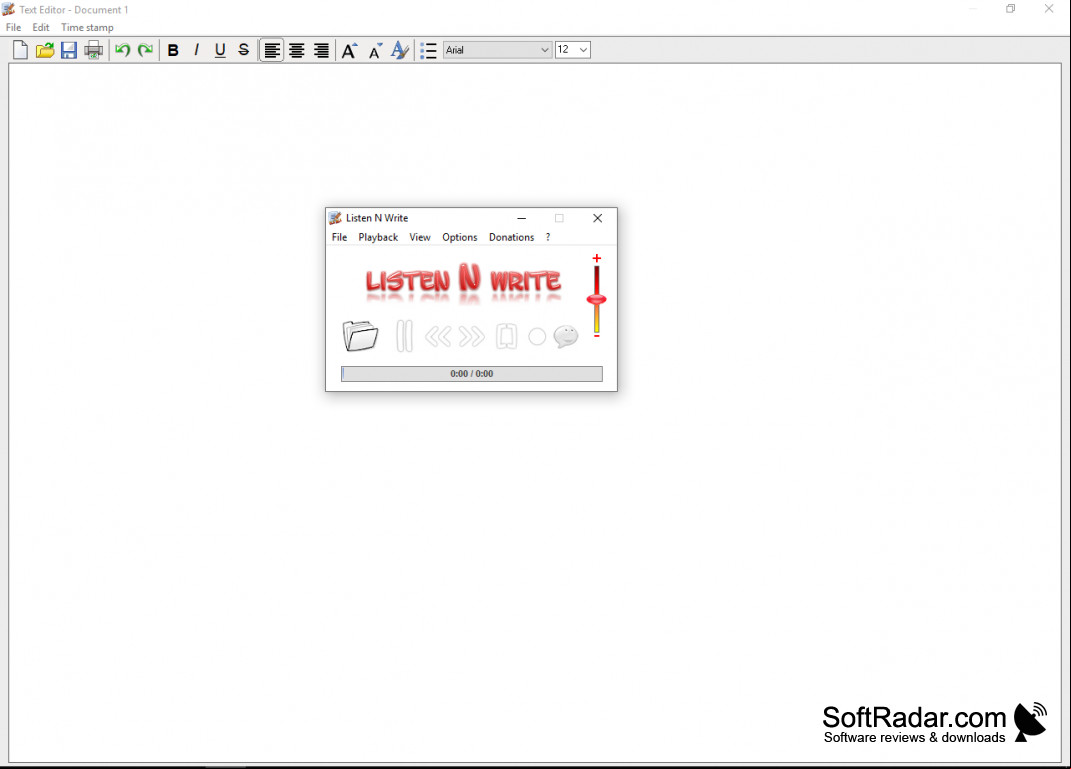Toggle bold formatting
Viewport: 1071px width, 769px height.
(173, 50)
